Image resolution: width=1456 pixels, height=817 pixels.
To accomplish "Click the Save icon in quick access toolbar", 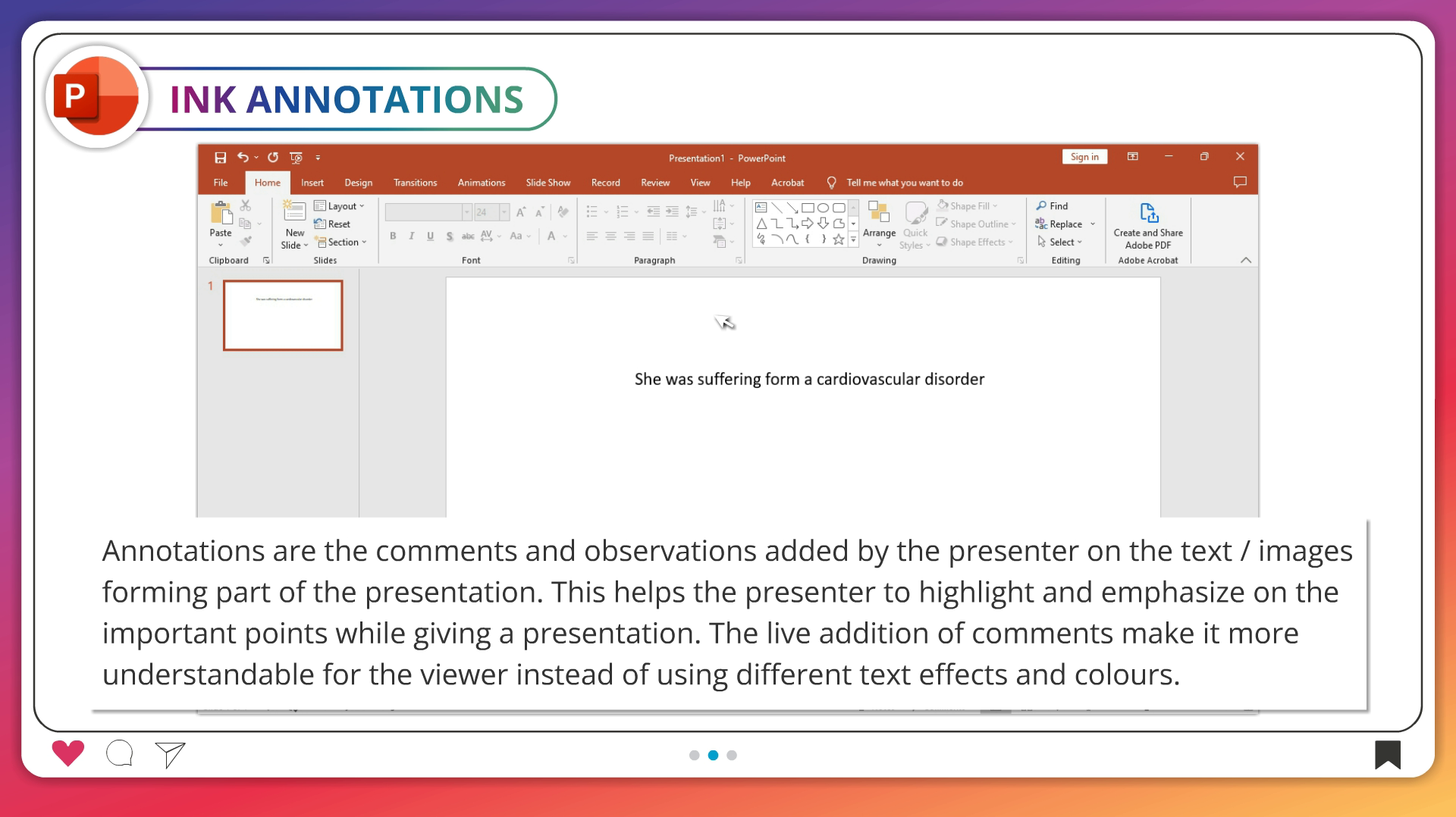I will pos(220,158).
